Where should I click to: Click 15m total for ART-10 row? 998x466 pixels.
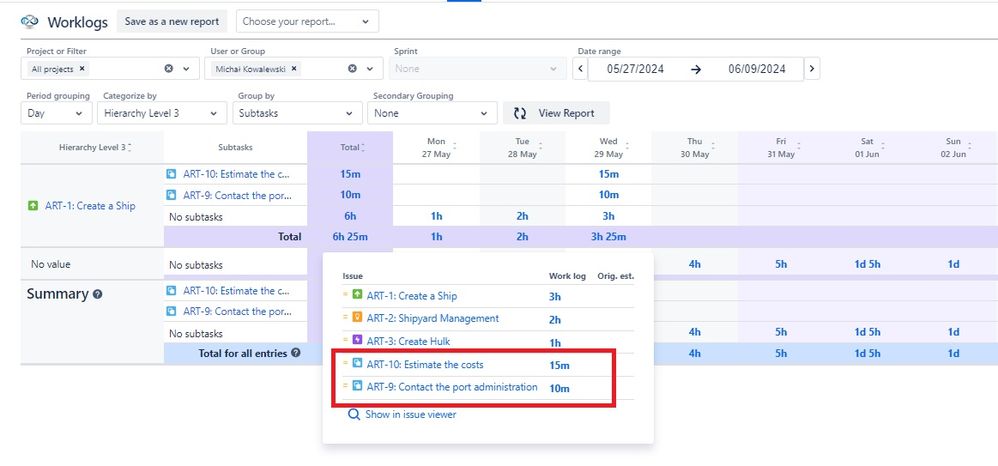350,174
